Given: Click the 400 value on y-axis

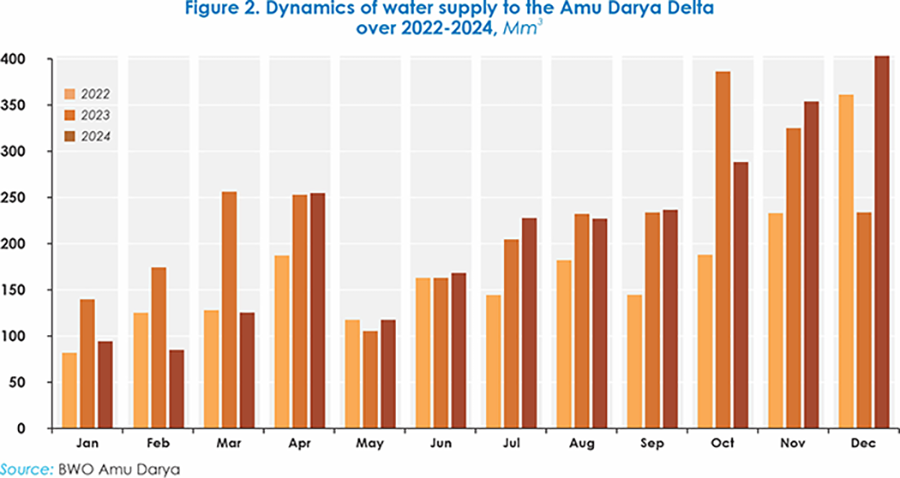Looking at the screenshot, I should [x=13, y=59].
